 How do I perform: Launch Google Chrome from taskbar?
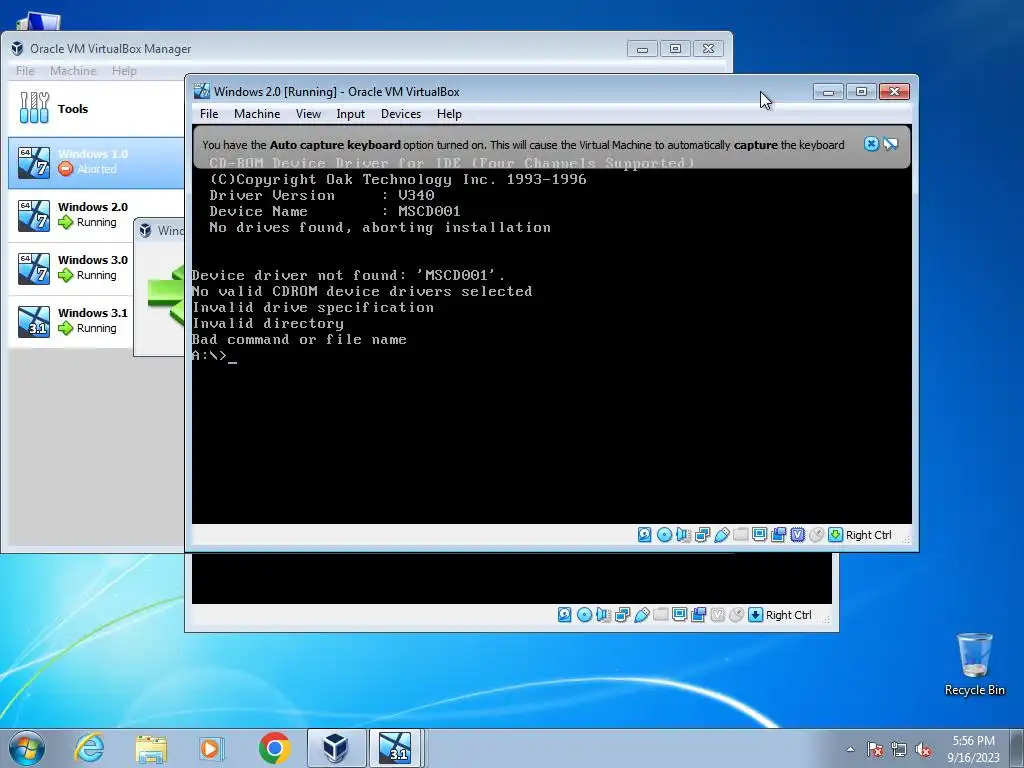point(274,748)
